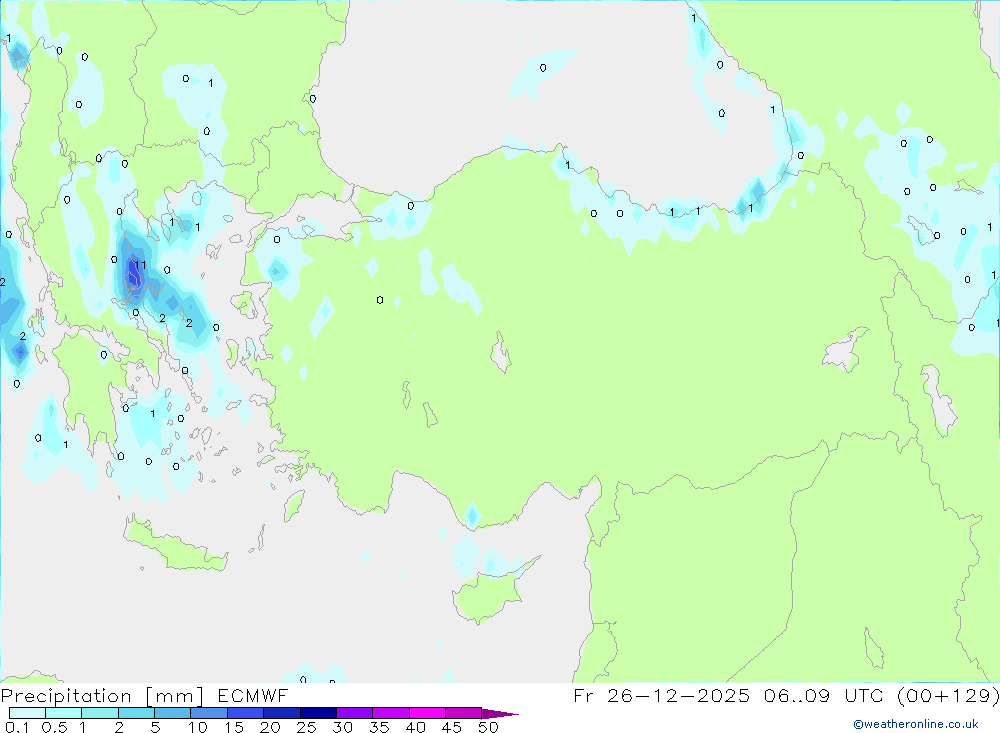
Task: Click the "ECMWF" model label
Action: click(x=253, y=695)
